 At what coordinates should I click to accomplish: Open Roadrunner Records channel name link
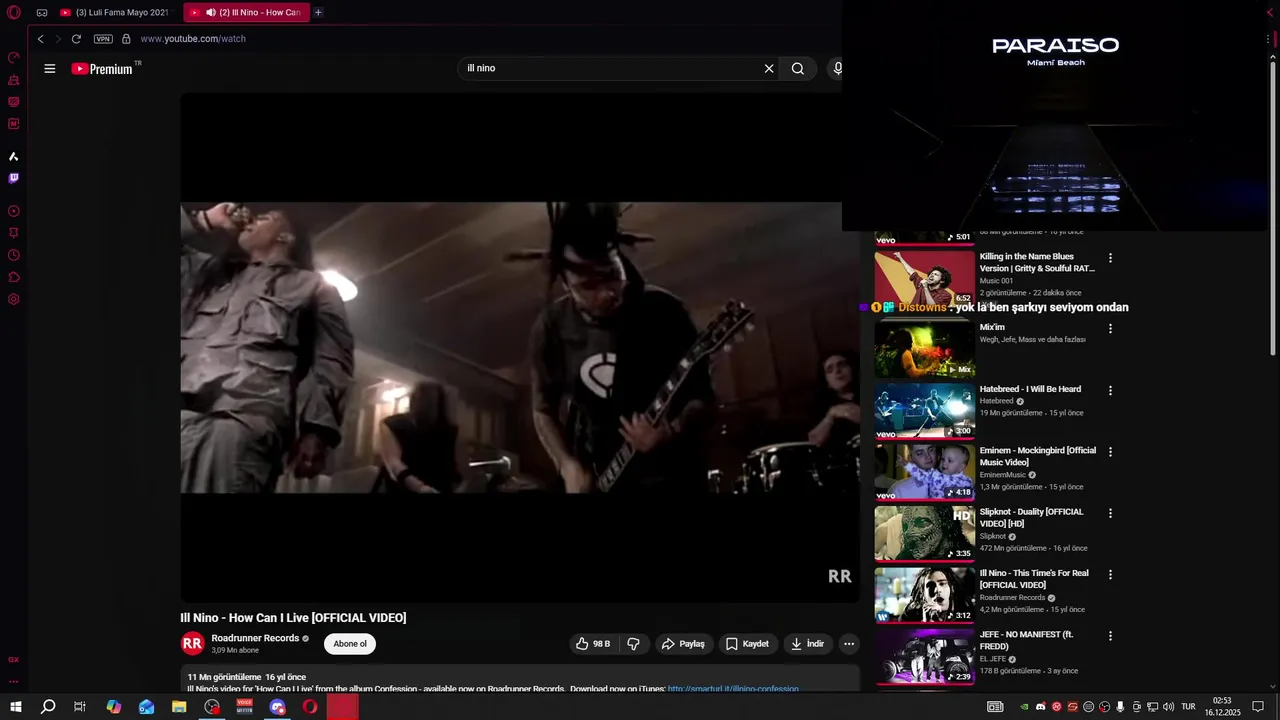(x=255, y=638)
